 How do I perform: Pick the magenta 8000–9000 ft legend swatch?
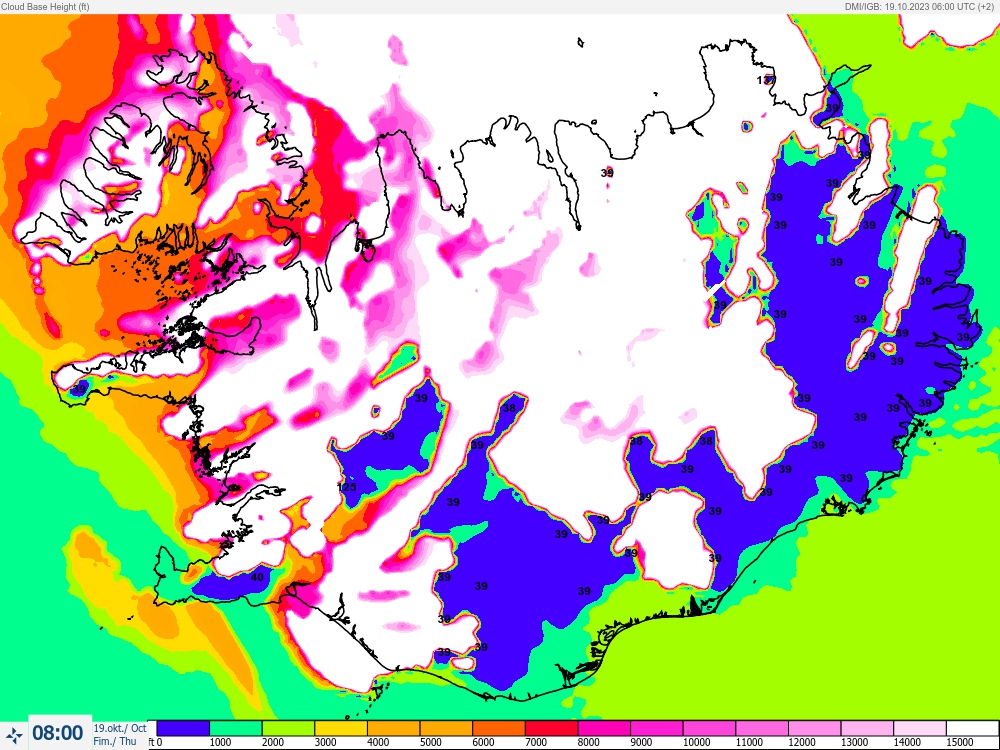[604, 728]
